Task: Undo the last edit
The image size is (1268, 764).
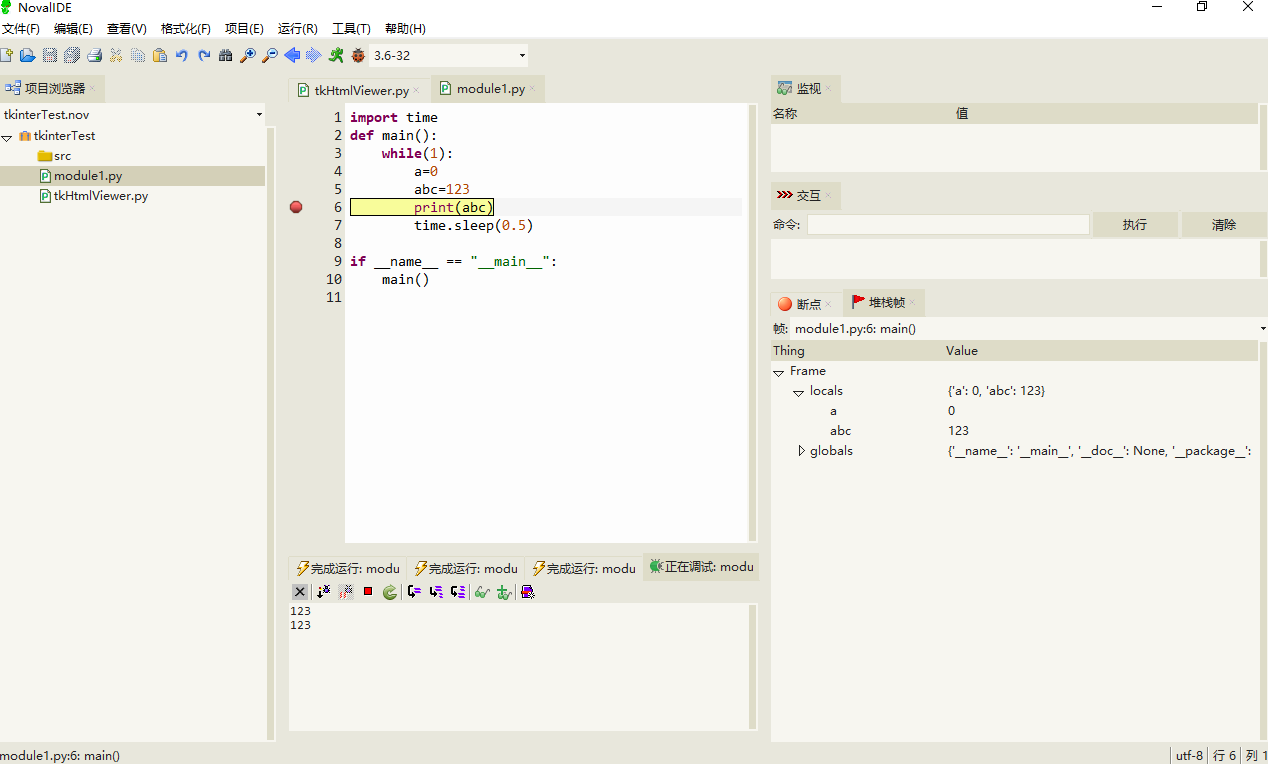Action: (x=182, y=55)
